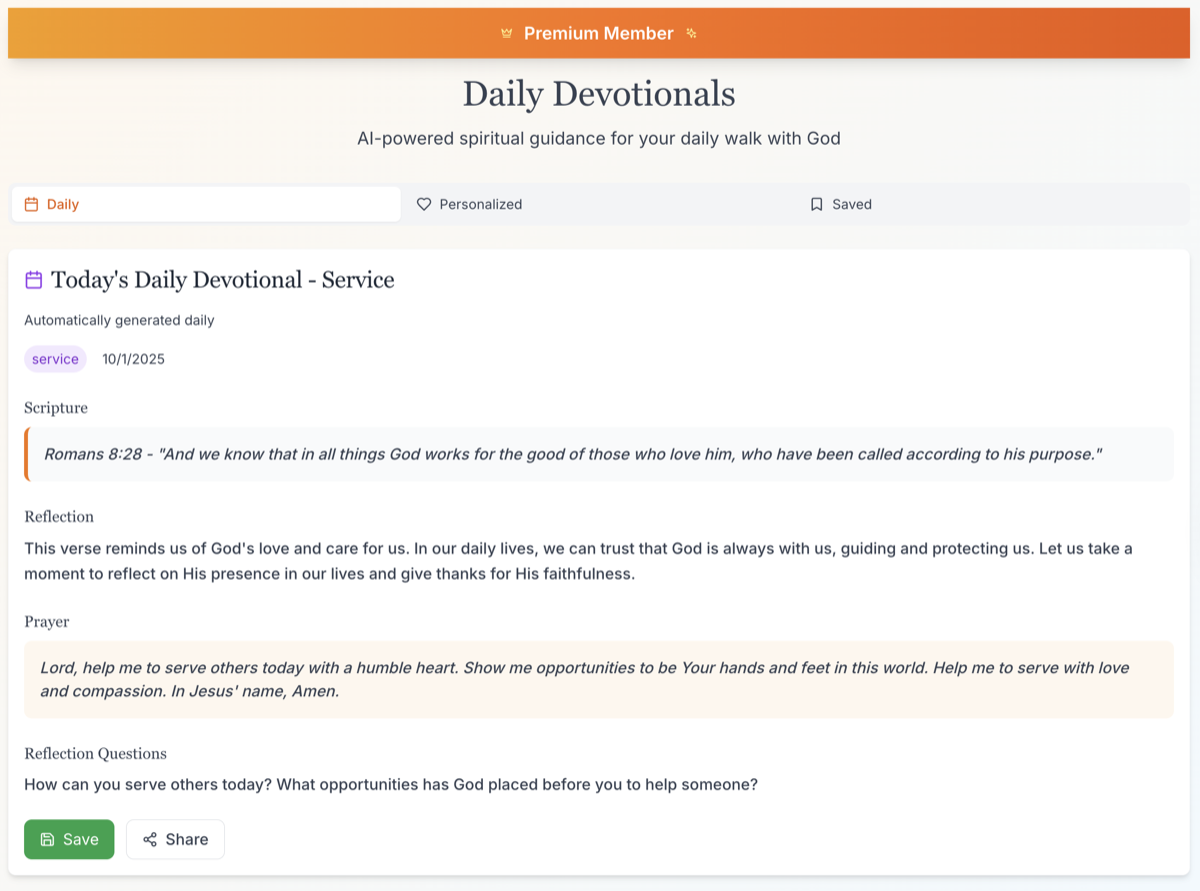Click the prayer text box
Screen dimensions: 1200x891
598,679
